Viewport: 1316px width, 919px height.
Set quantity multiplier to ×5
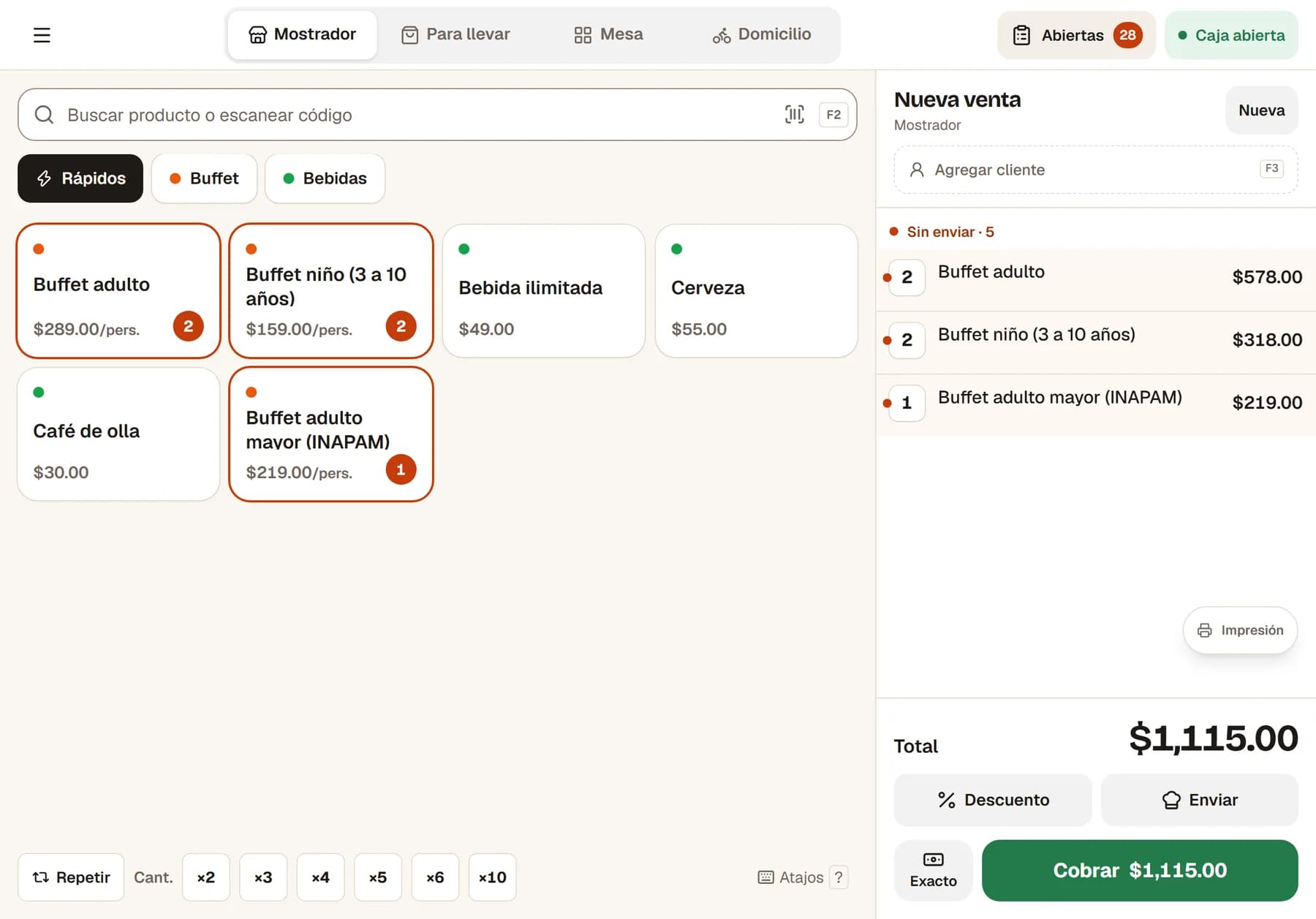377,877
